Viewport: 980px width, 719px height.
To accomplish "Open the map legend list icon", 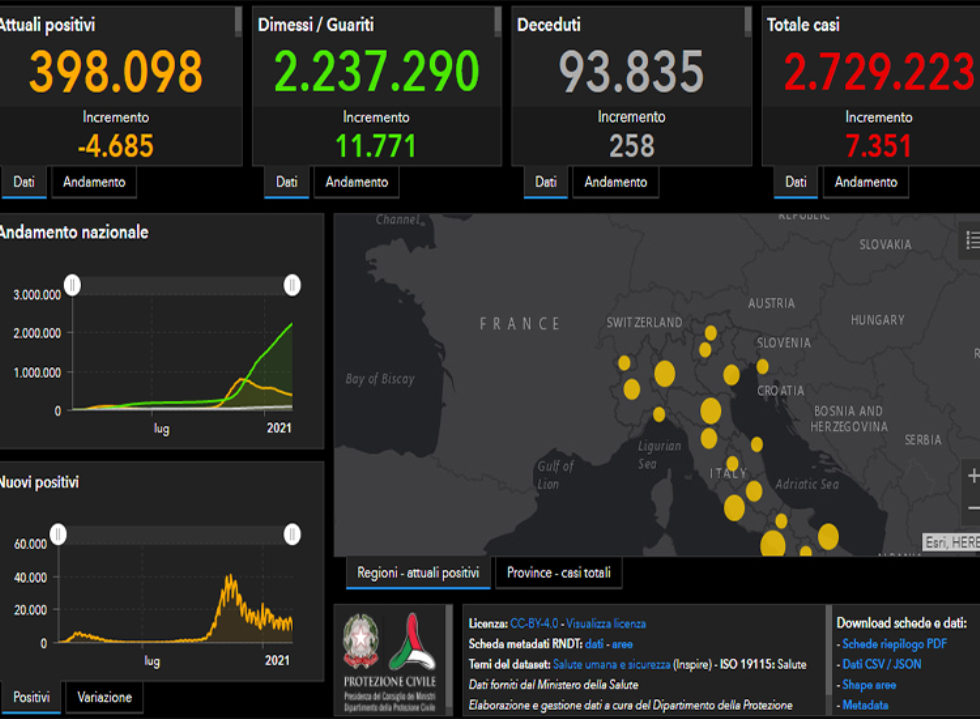I will point(972,240).
